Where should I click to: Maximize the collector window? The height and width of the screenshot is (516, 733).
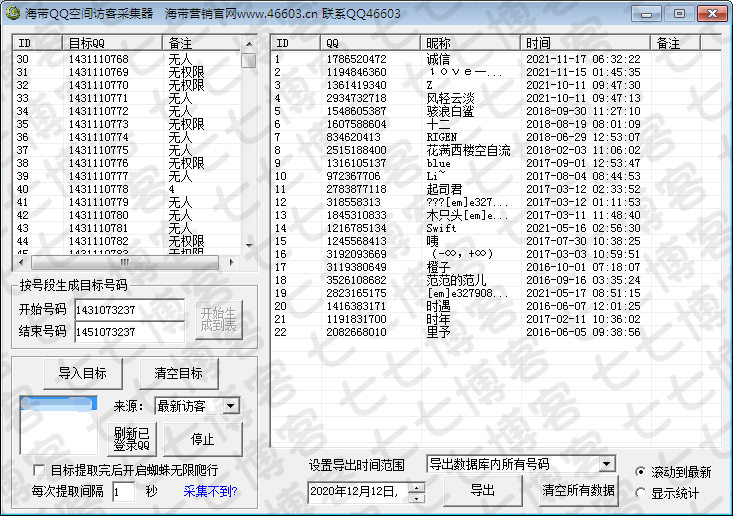(x=679, y=14)
